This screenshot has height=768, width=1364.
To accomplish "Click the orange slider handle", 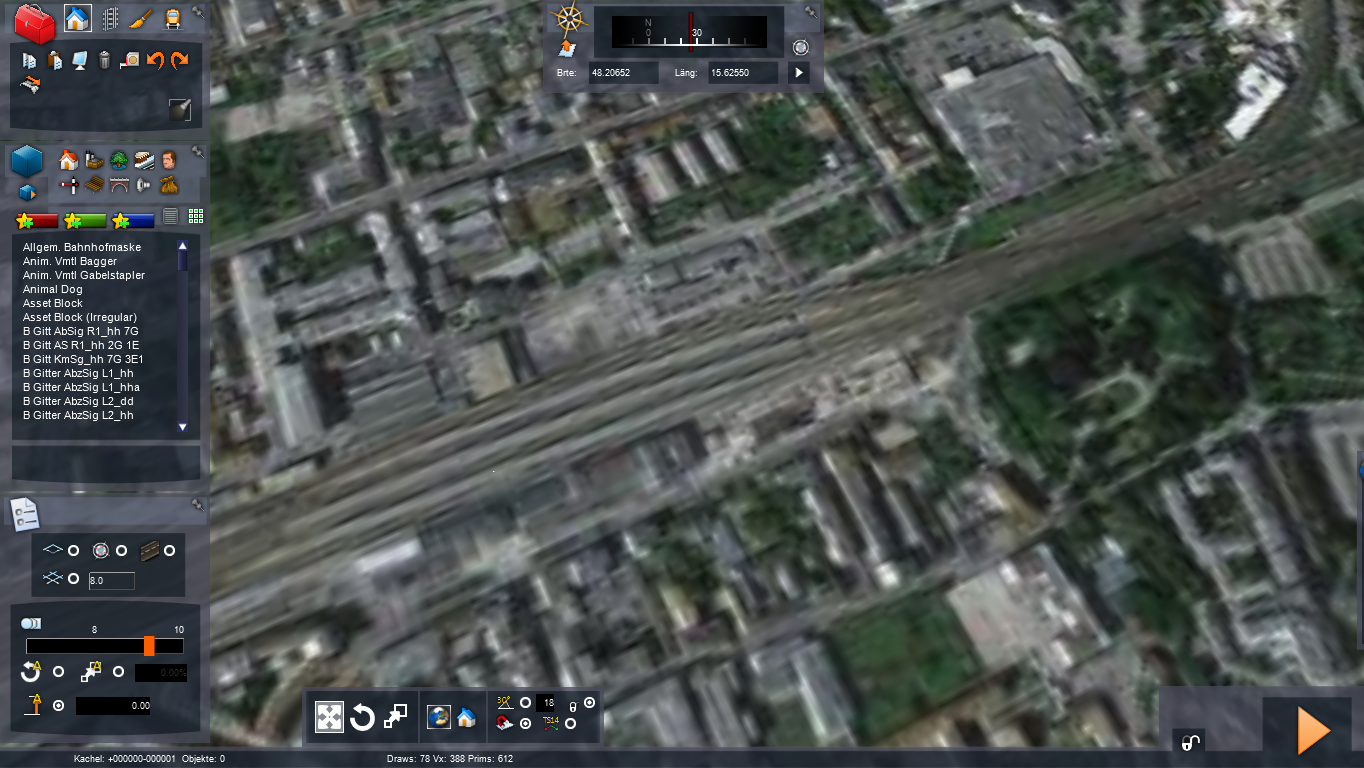I will tap(149, 646).
